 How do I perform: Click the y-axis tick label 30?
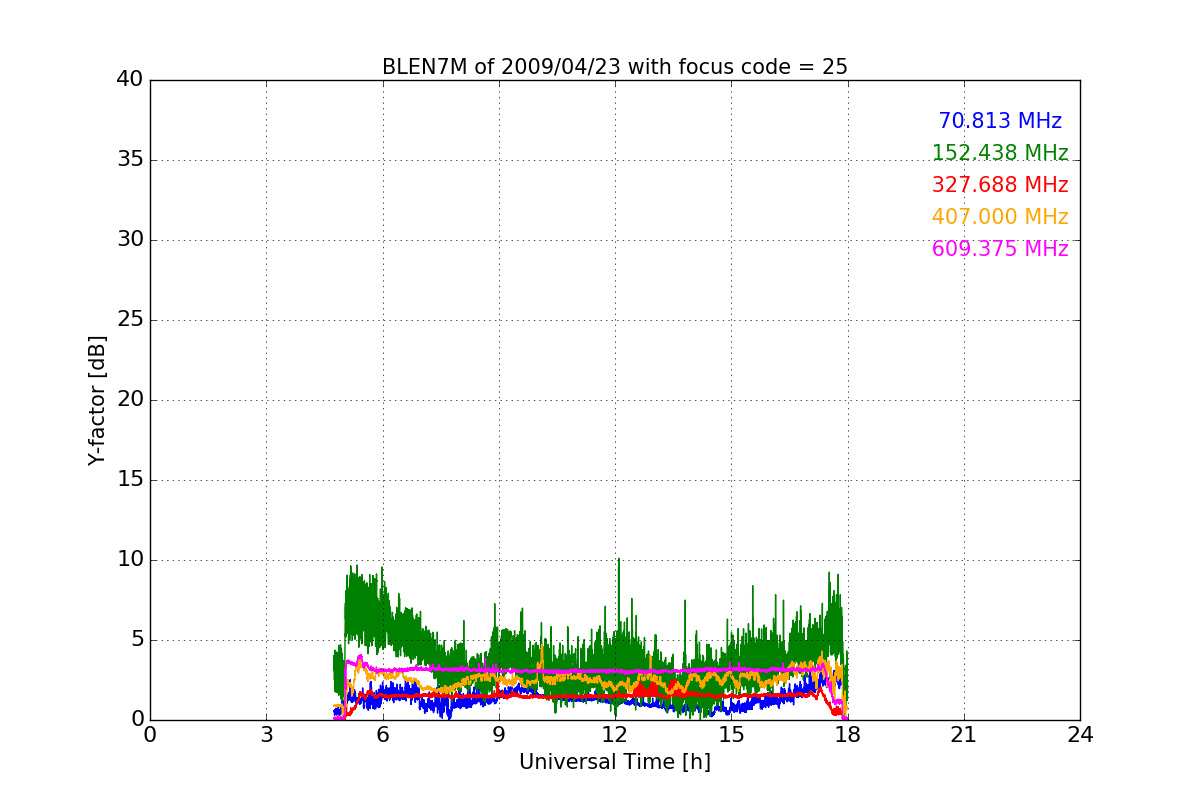(130, 240)
